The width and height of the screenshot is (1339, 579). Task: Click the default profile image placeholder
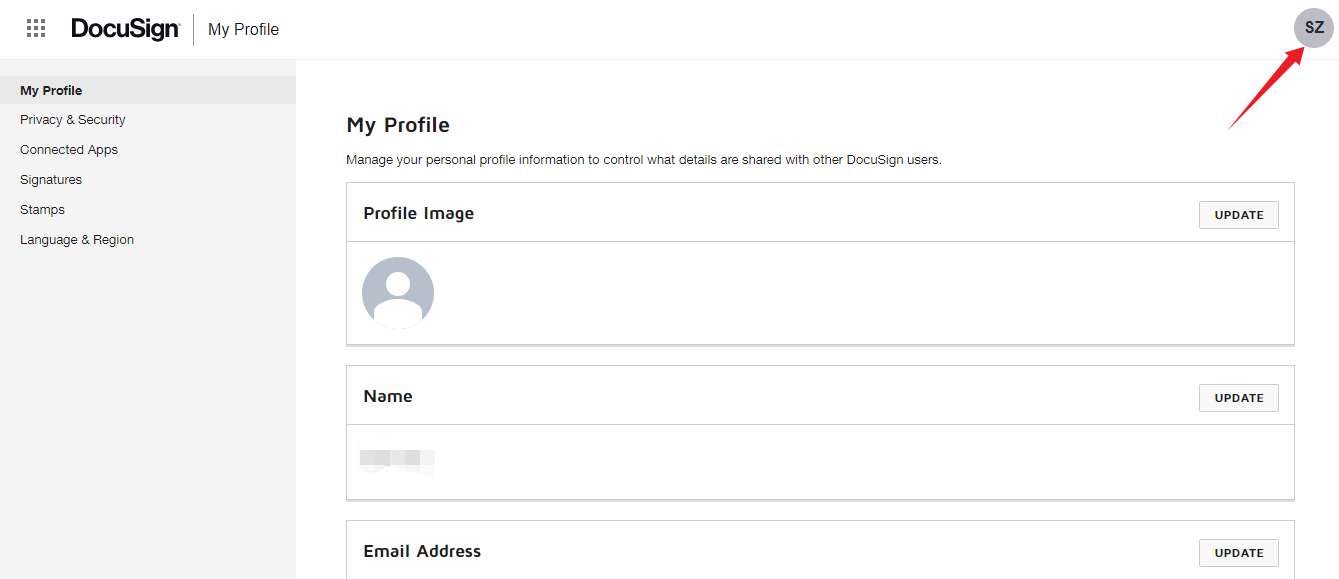pos(398,293)
